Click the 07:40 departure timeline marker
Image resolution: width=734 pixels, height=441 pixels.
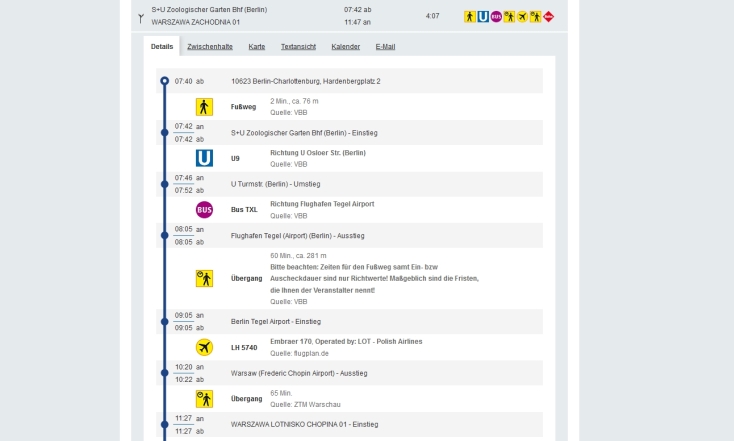[164, 81]
